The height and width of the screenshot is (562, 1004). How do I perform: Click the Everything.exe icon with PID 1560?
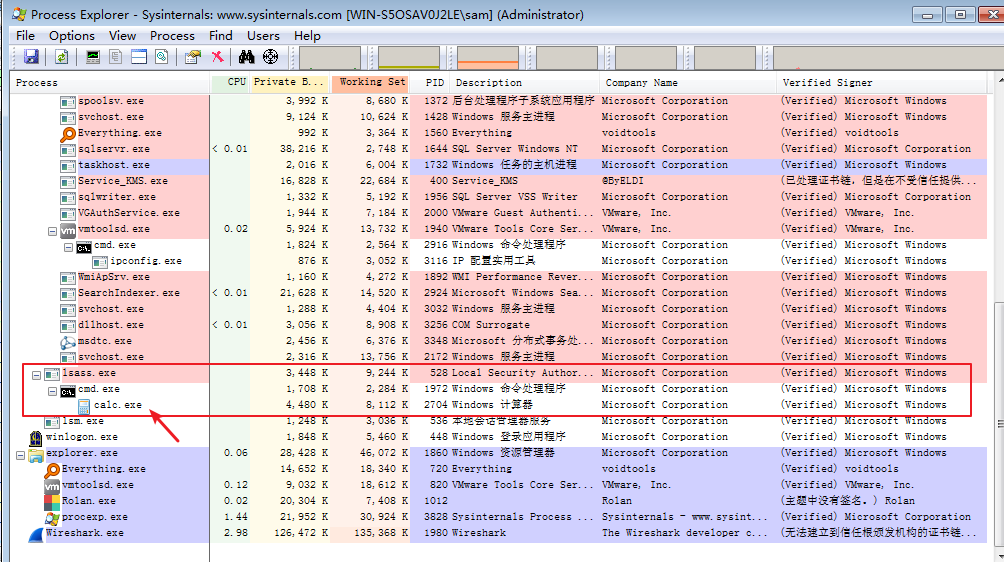click(68, 133)
